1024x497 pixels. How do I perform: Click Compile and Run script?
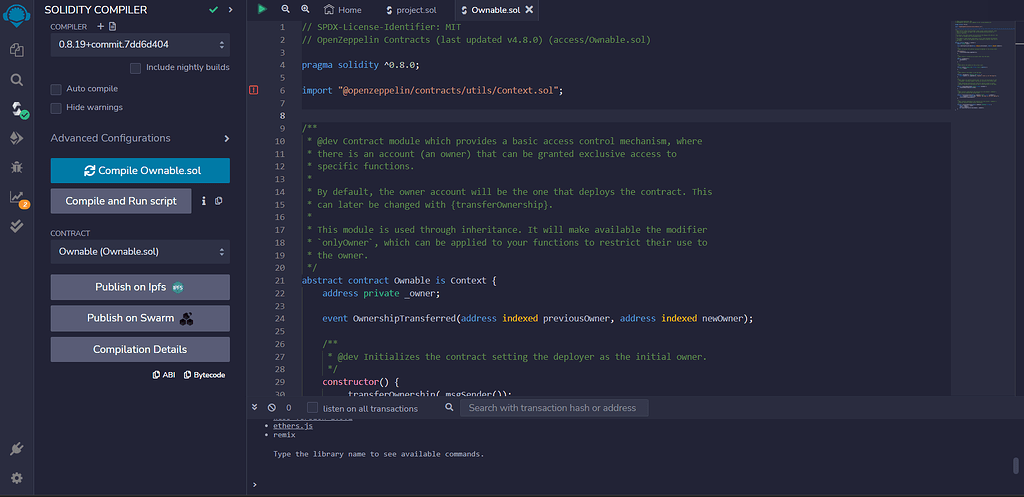[121, 201]
